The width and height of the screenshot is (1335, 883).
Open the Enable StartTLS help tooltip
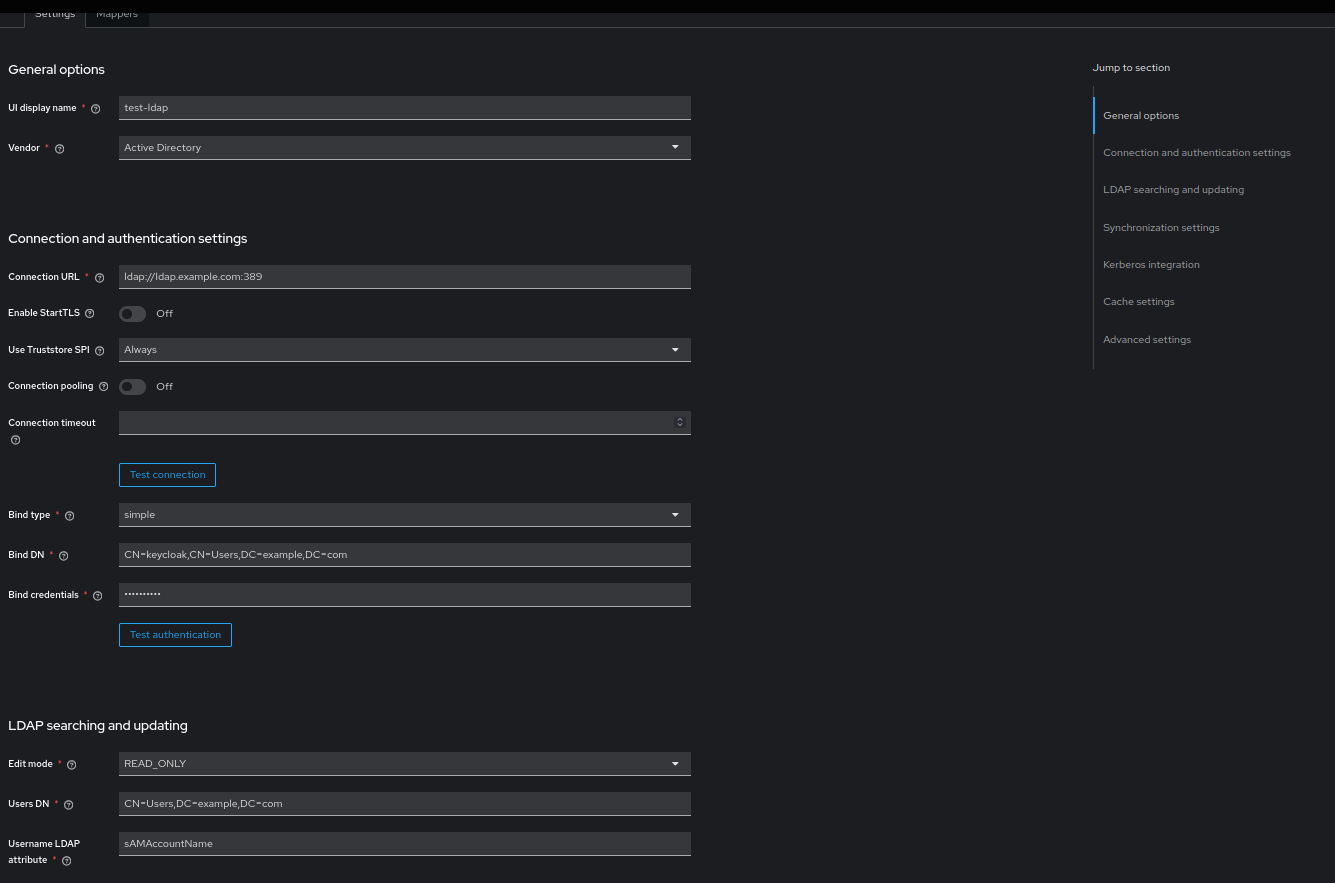click(x=89, y=313)
